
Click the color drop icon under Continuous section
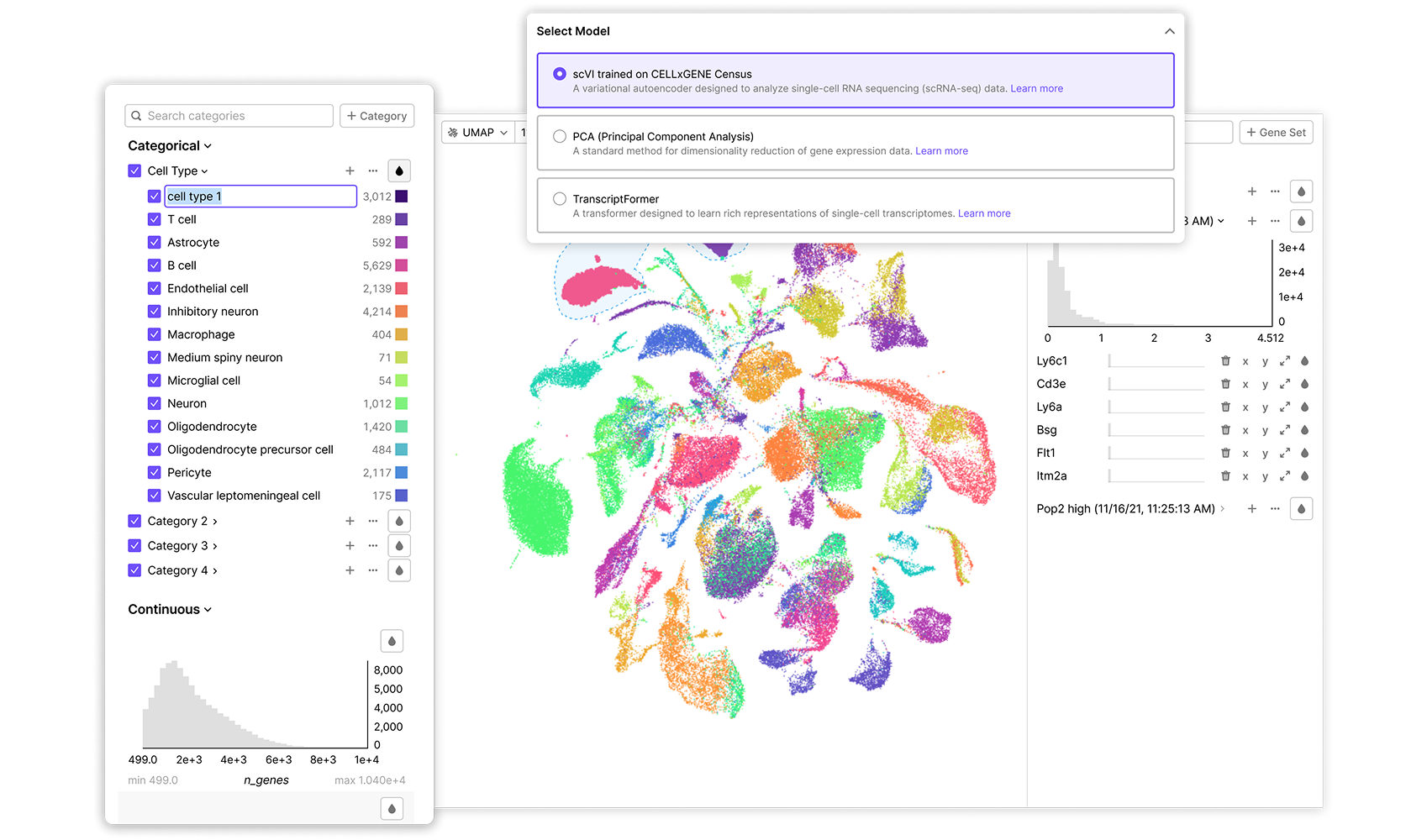point(391,640)
